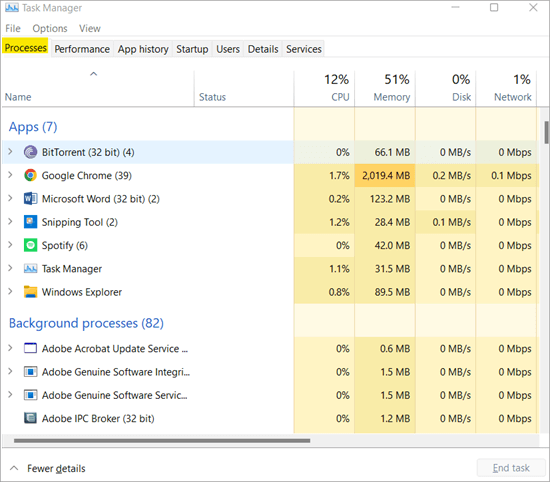Screen dimensions: 550x482
Task: Click the Adobe Acrobat Update Service icon
Action: coord(31,348)
